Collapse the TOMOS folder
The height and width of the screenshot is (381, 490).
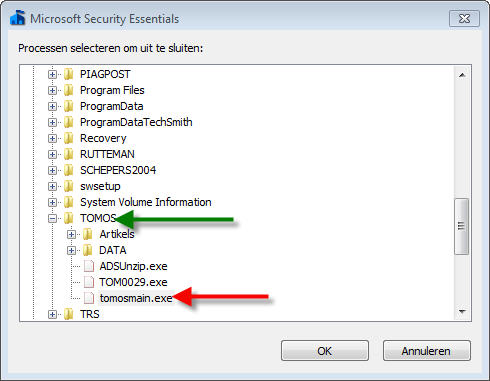[x=52, y=218]
